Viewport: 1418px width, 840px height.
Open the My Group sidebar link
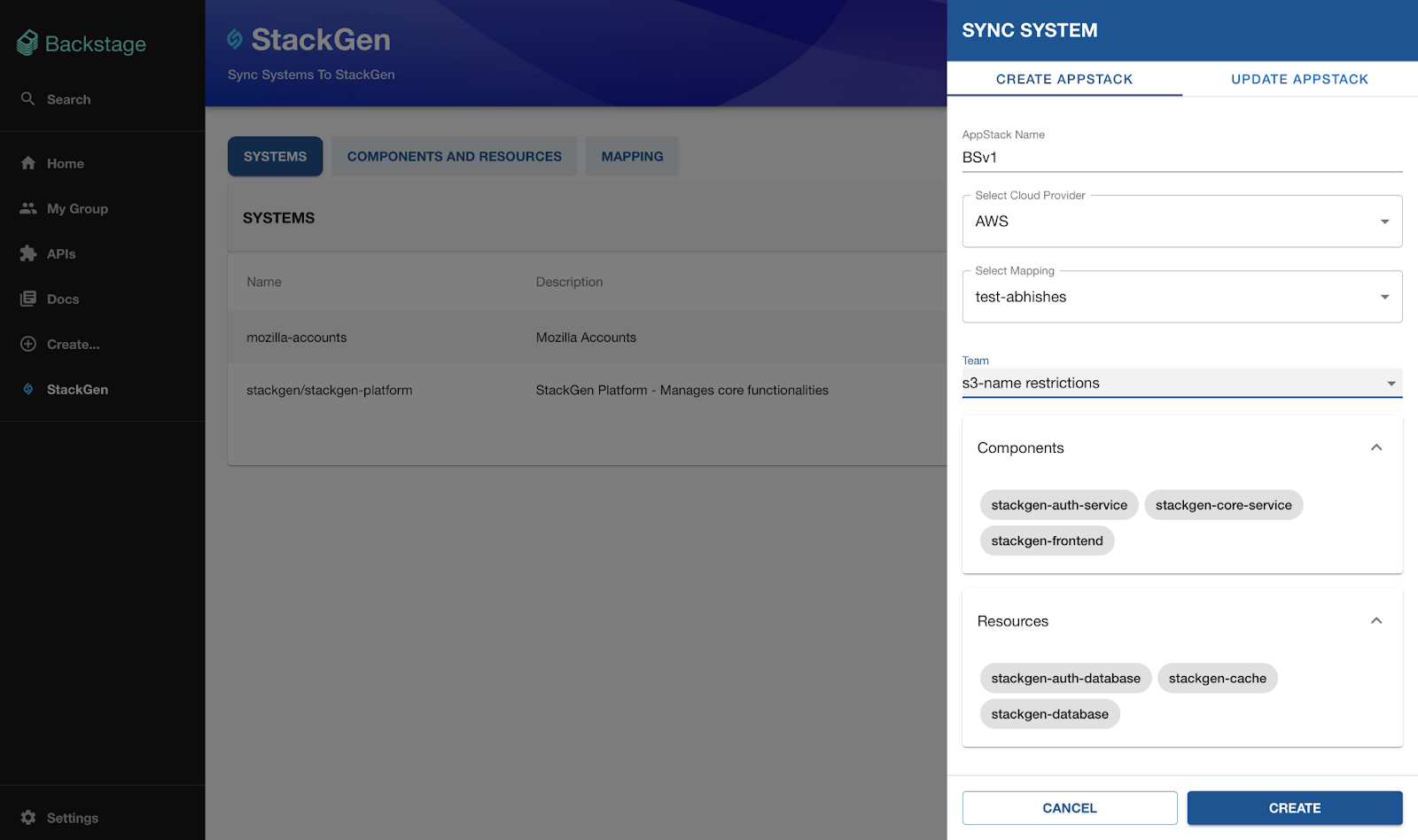102,208
